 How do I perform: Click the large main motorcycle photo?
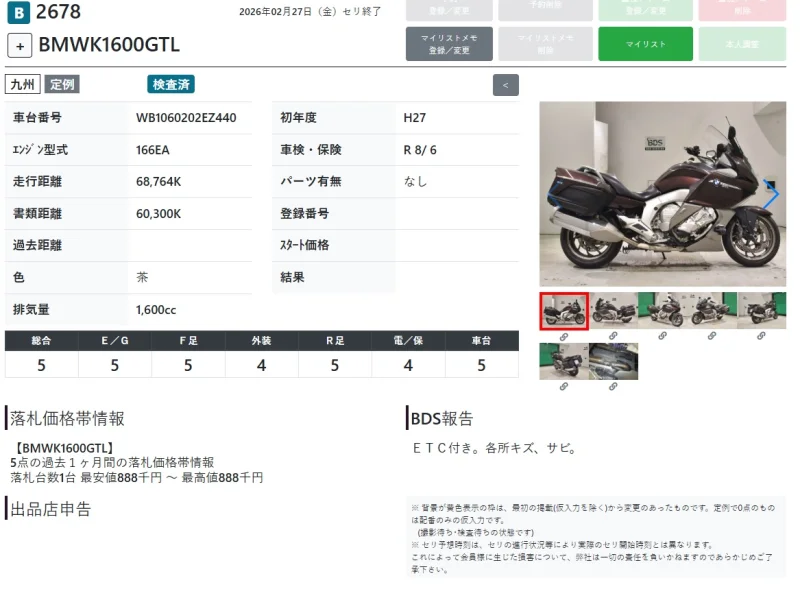[x=663, y=194]
